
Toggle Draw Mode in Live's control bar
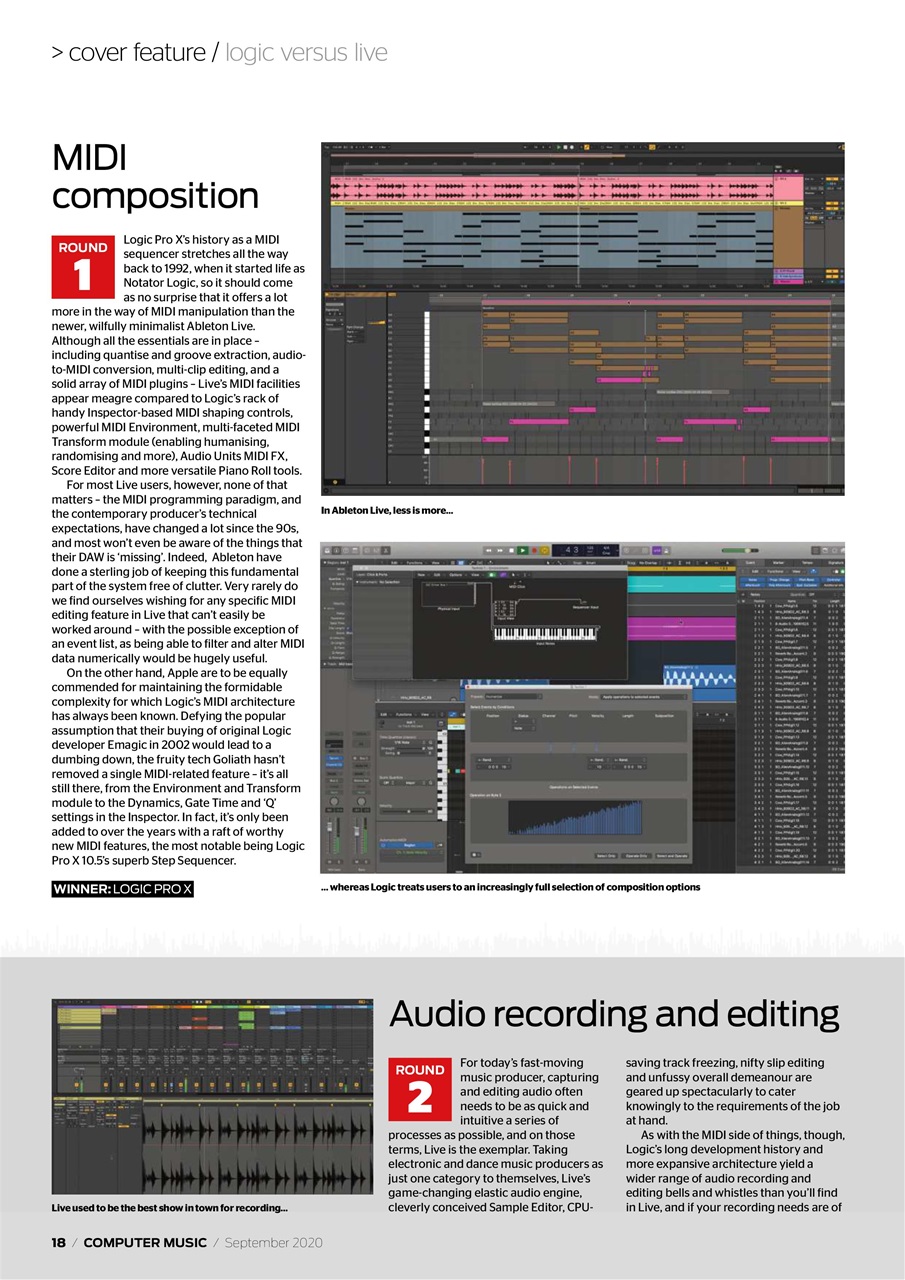[651, 145]
